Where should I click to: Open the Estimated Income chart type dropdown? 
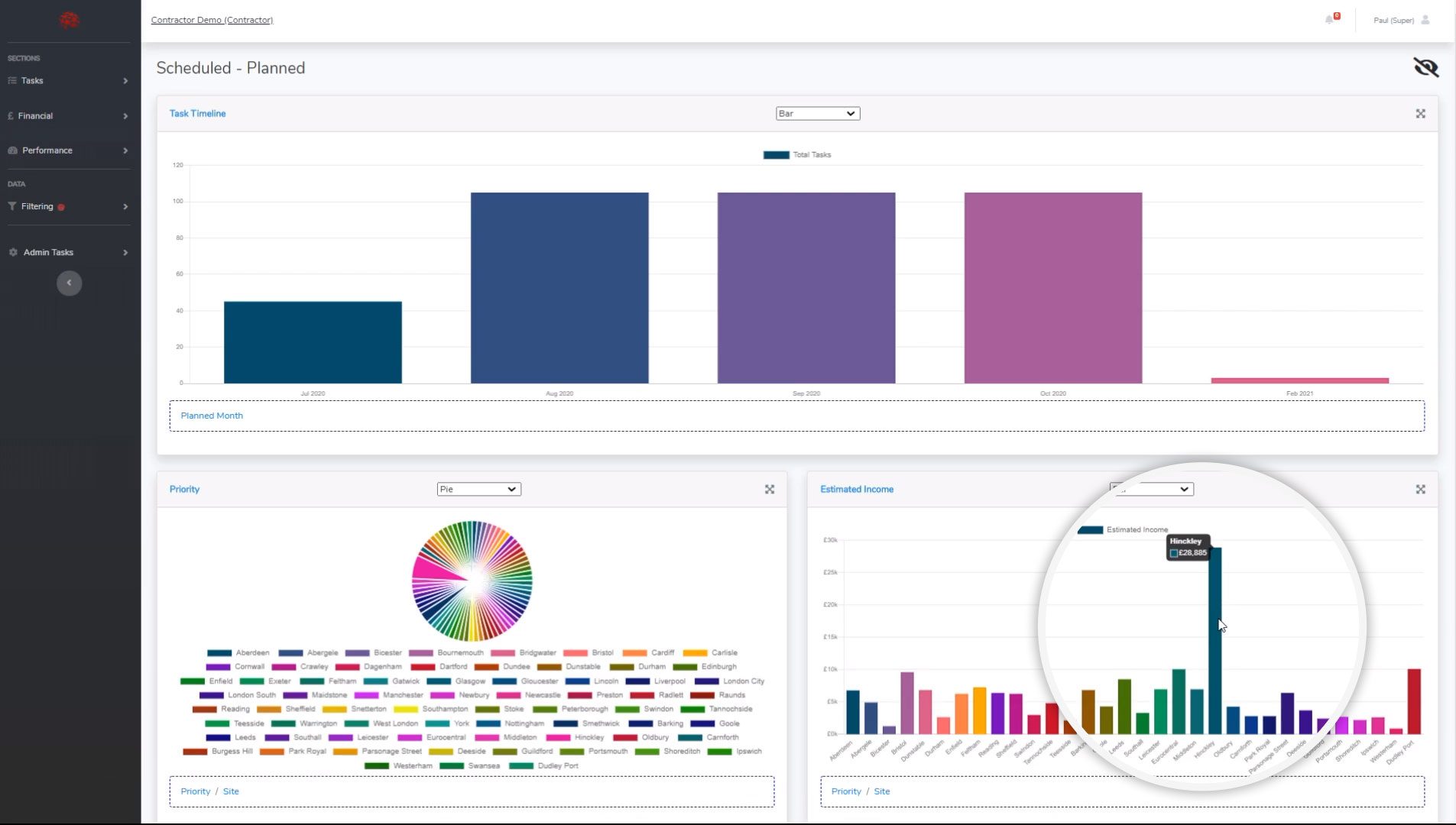[x=1151, y=489]
